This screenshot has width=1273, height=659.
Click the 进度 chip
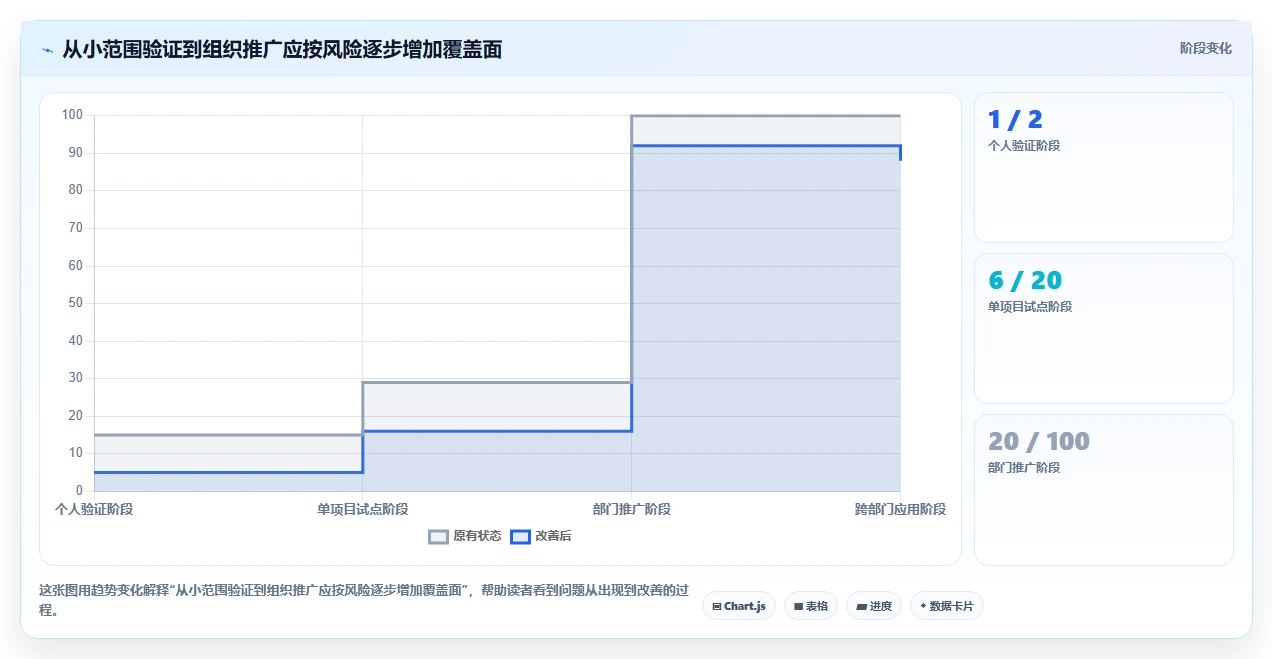pos(874,606)
